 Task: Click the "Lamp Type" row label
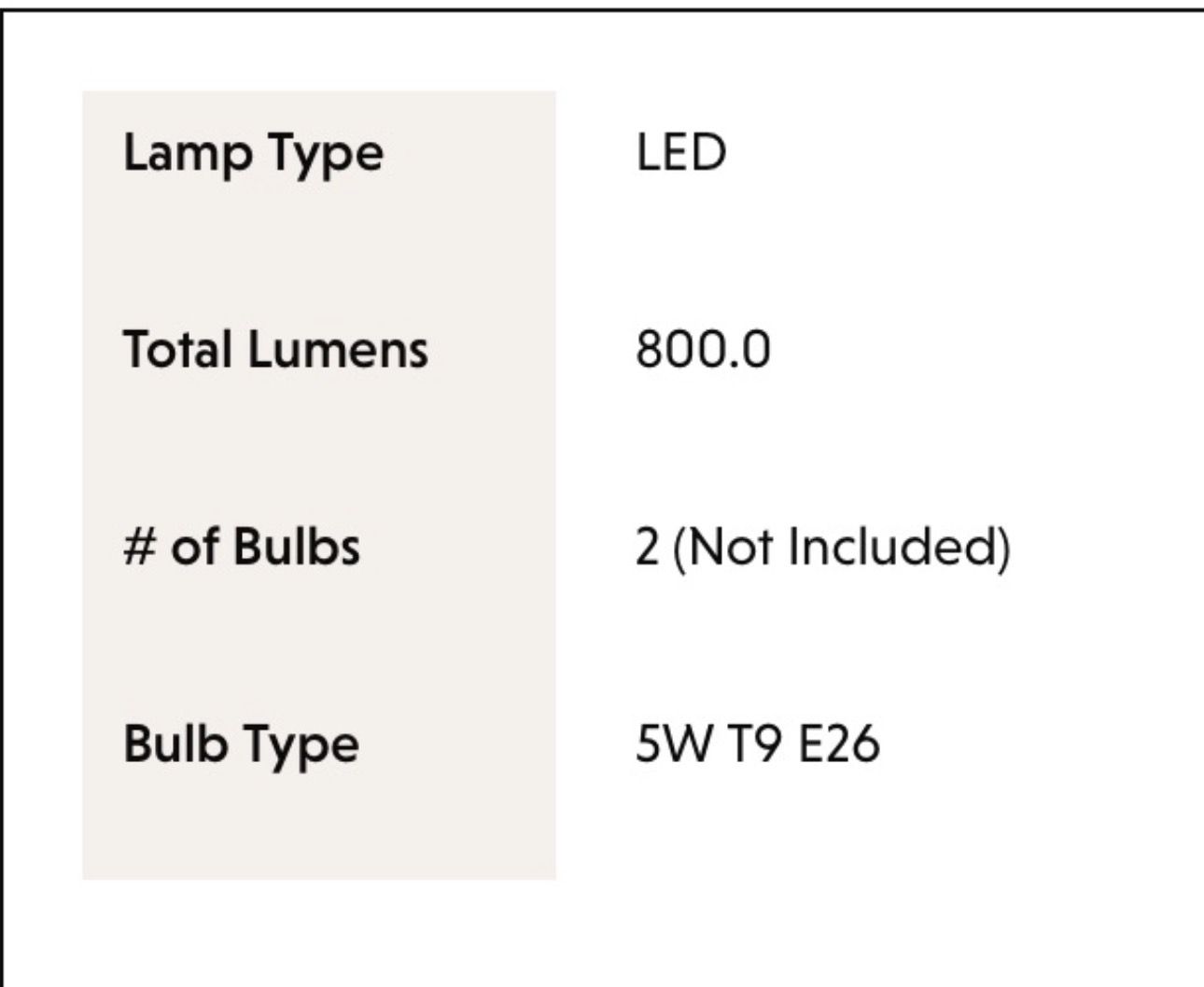[253, 153]
